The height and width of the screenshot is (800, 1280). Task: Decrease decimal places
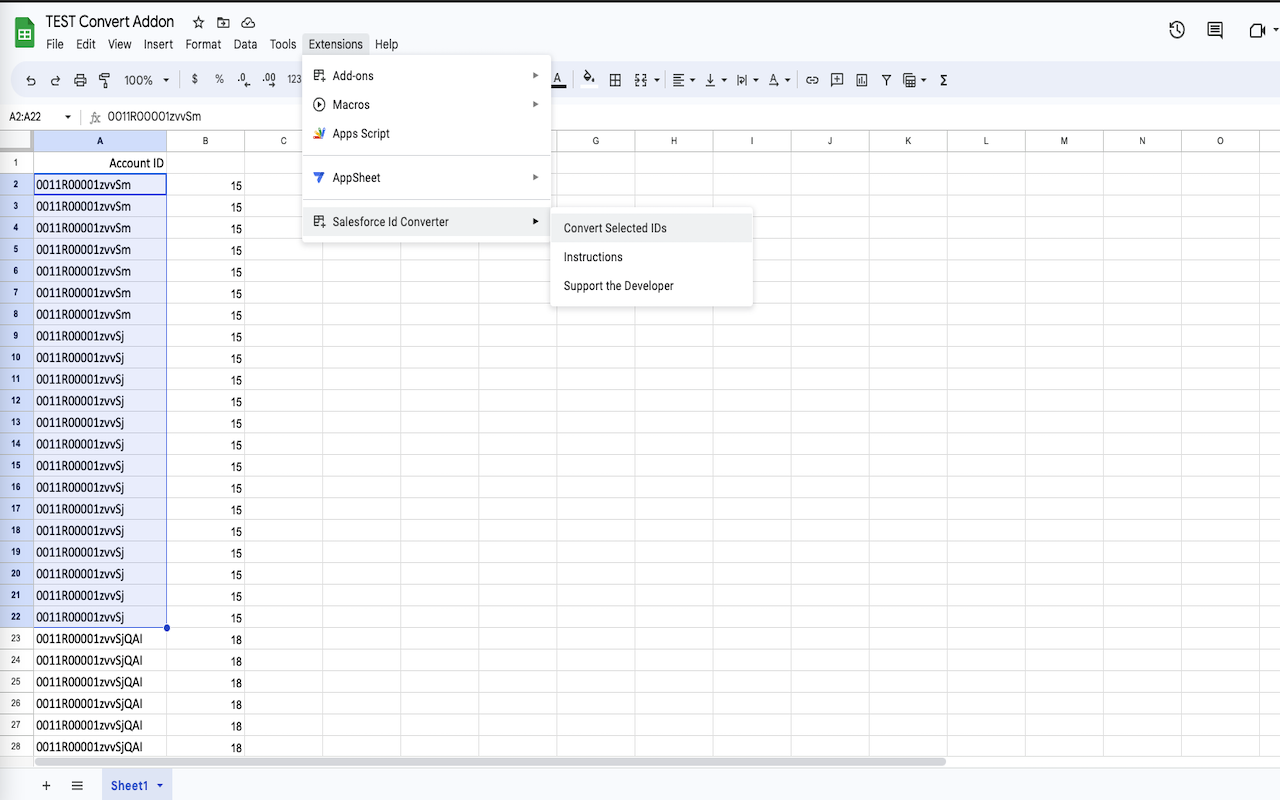click(x=244, y=80)
